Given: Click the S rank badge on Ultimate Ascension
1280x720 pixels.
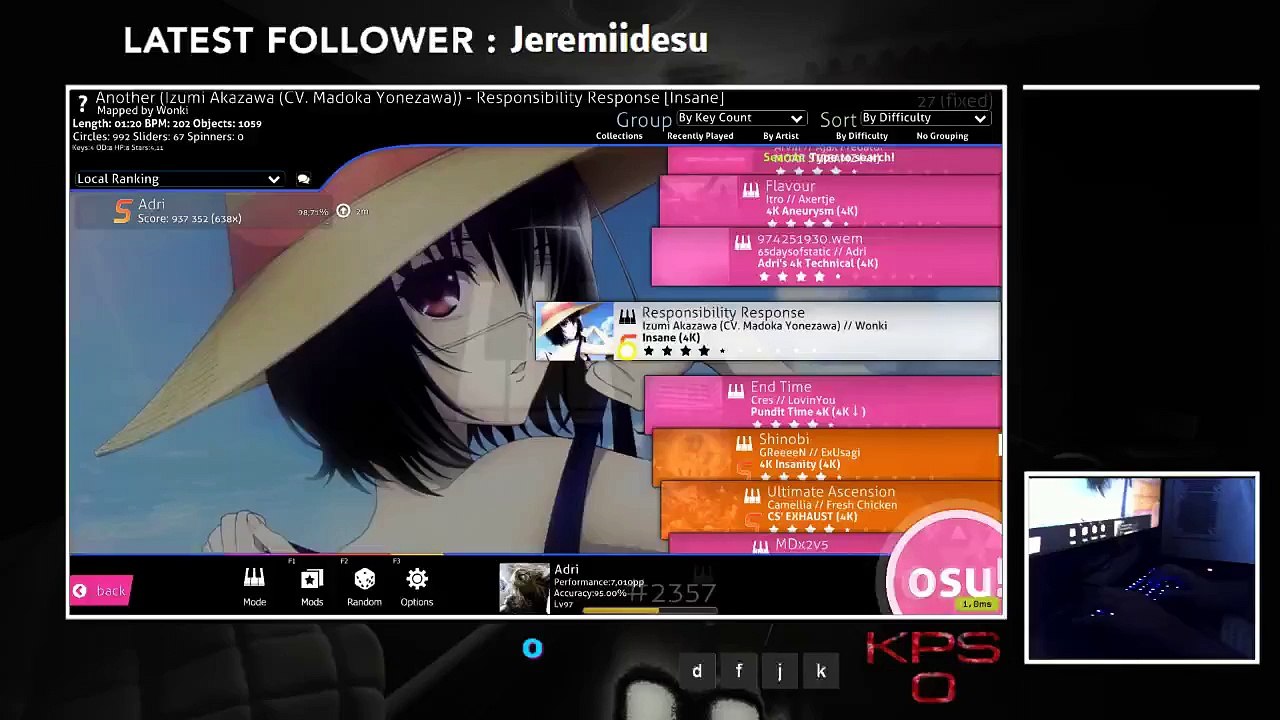Looking at the screenshot, I should pos(752,521).
